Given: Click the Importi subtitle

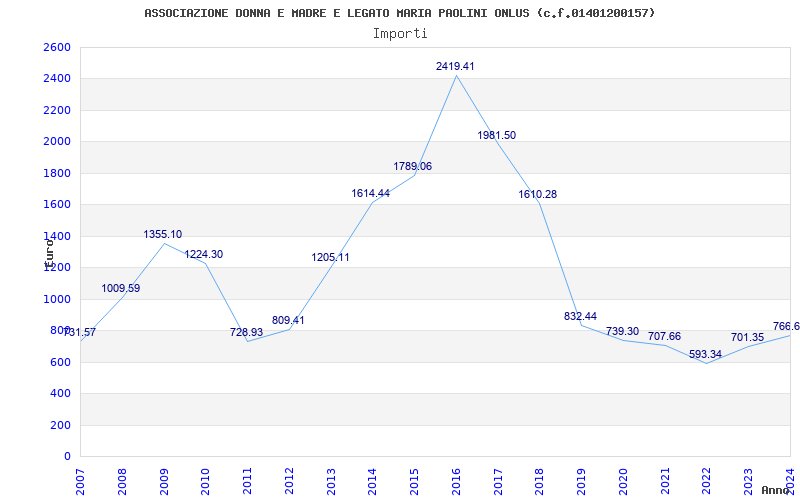Looking at the screenshot, I should tap(400, 34).
